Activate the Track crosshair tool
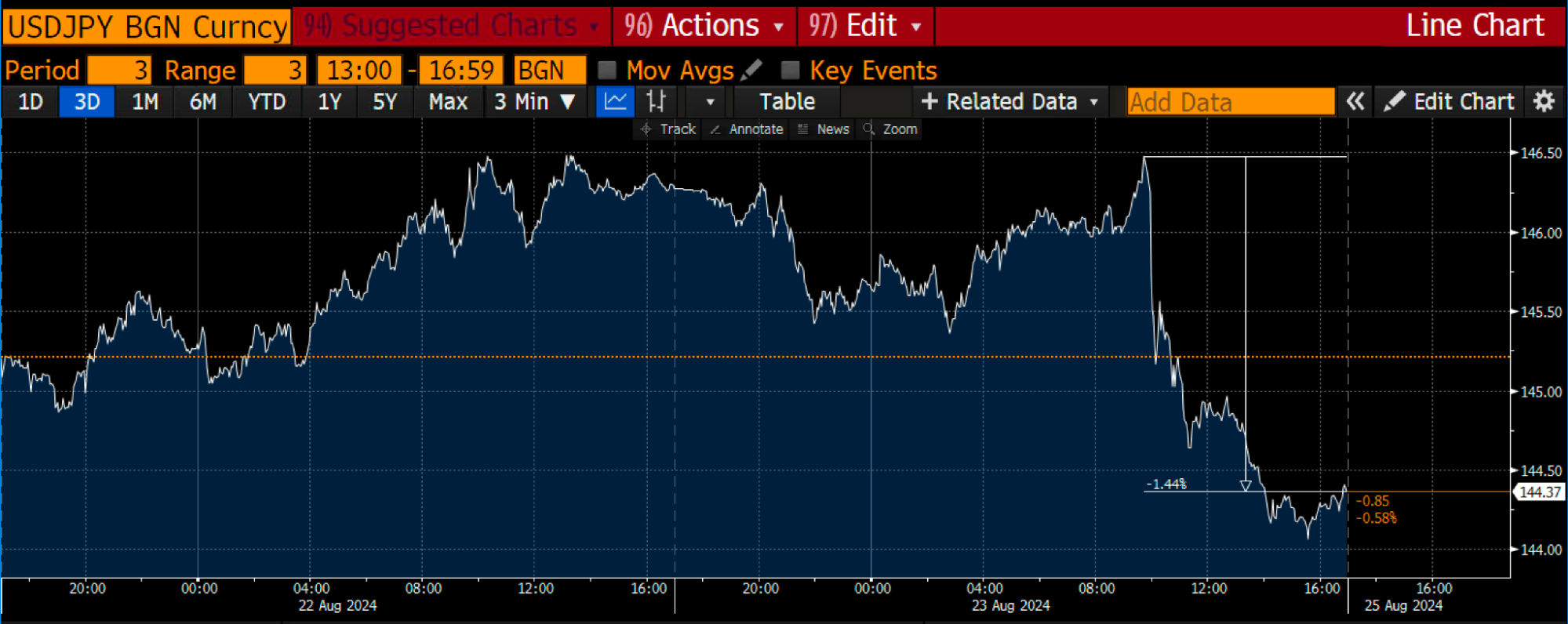Screen dimensions: 1568x624 point(669,129)
